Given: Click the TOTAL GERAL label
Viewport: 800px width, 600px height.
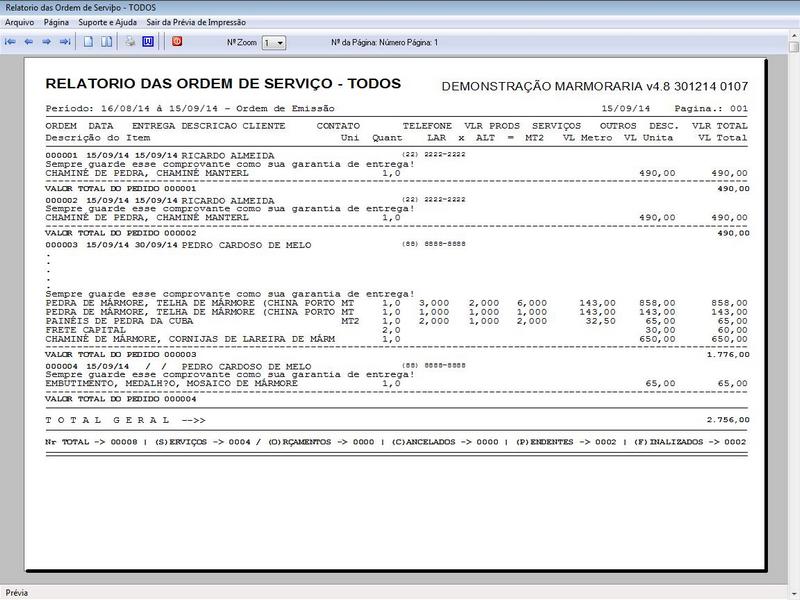Looking at the screenshot, I should (126, 420).
